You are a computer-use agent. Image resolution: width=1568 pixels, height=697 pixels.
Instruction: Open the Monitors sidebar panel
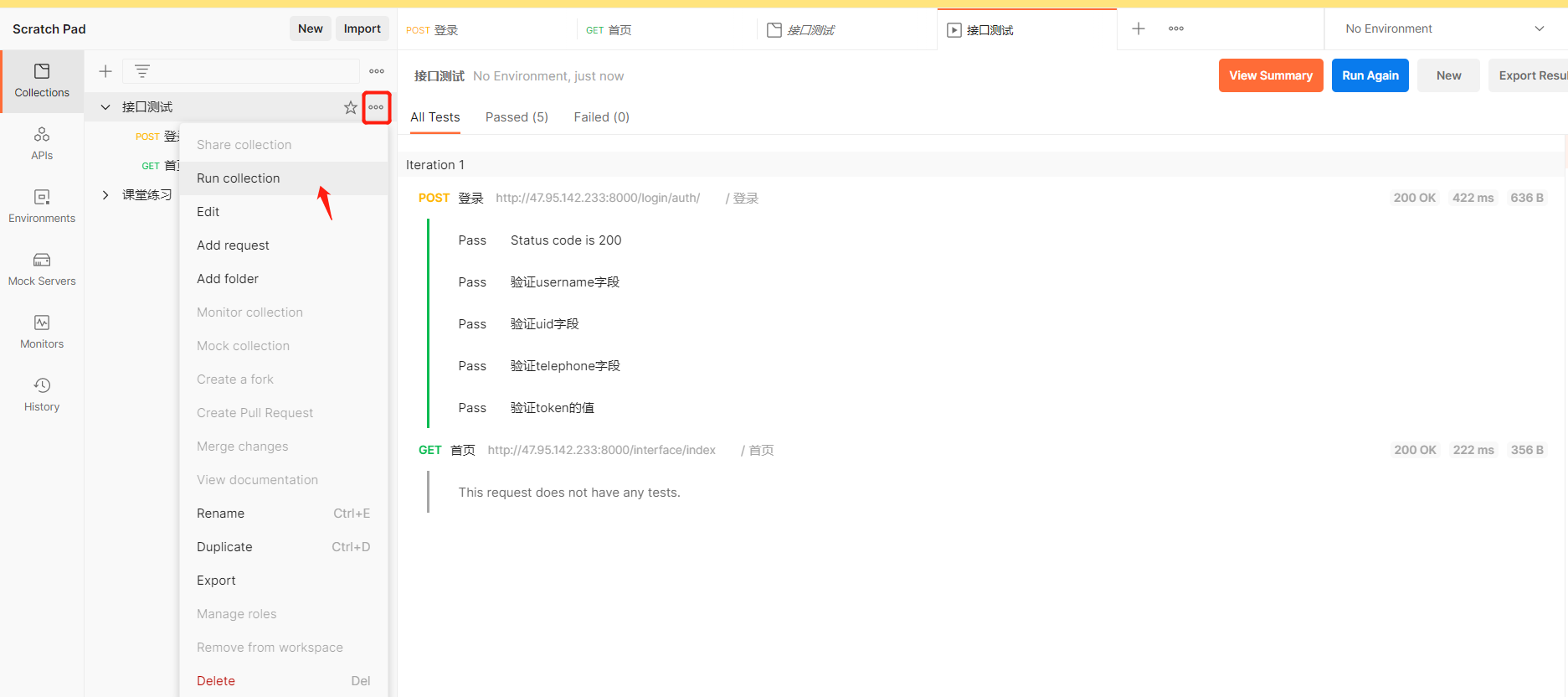pyautogui.click(x=42, y=332)
